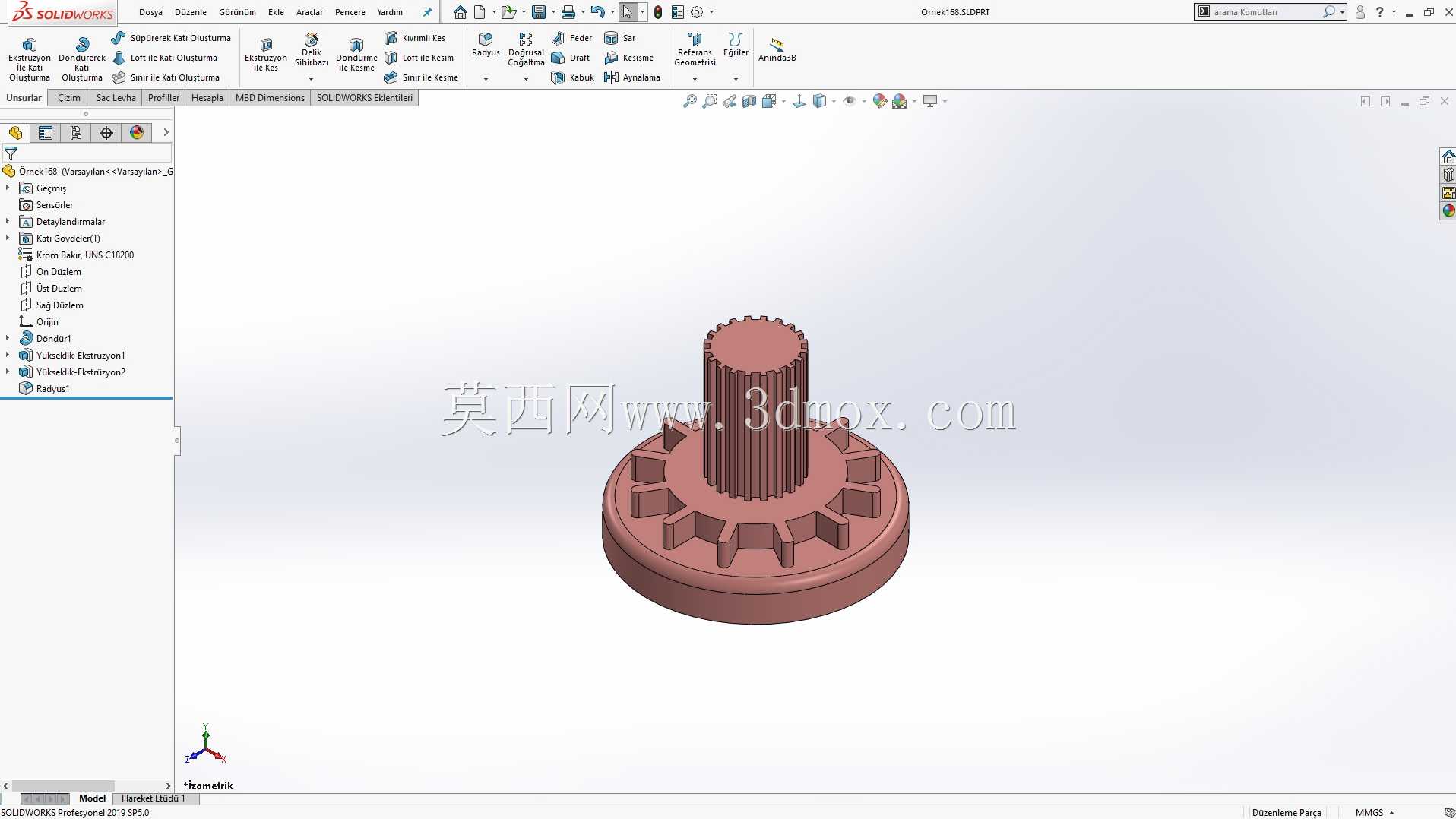Launch the Anında3B tool
The height and width of the screenshot is (819, 1456).
777,50
